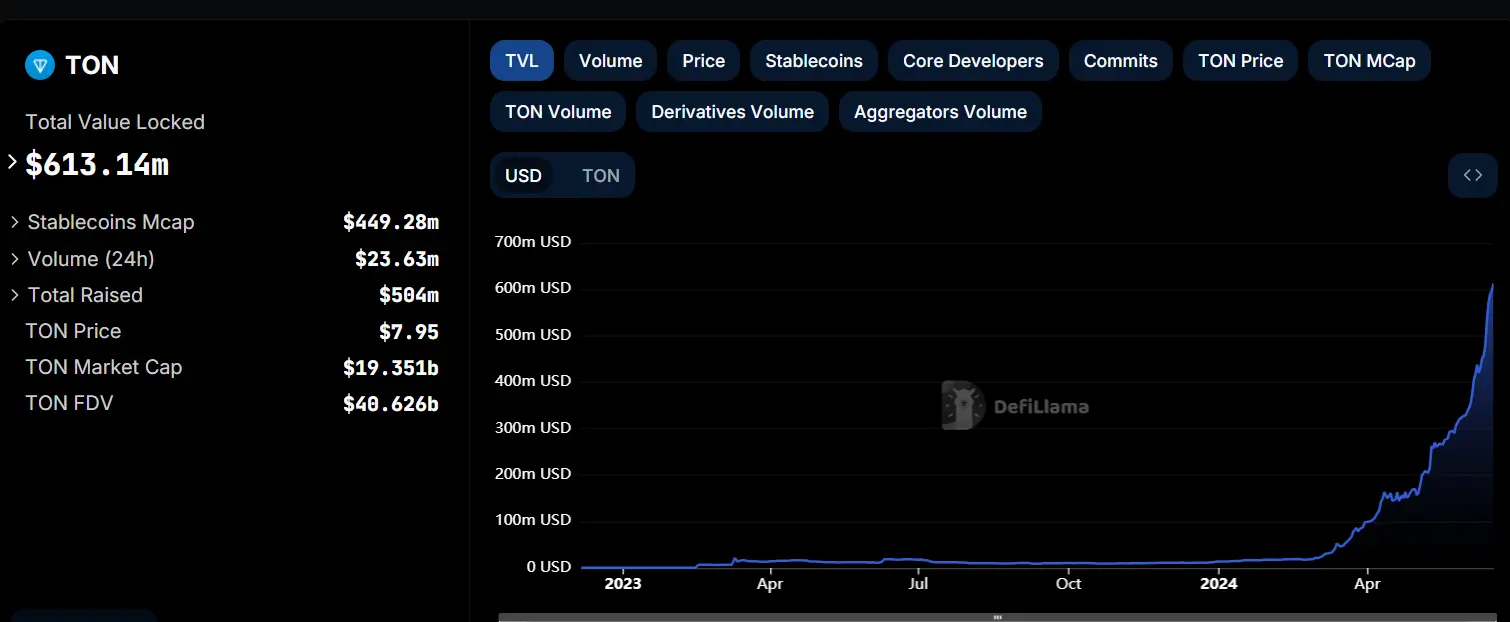Image resolution: width=1510 pixels, height=622 pixels.
Task: Switch chart denomination to USD
Action: tap(523, 176)
